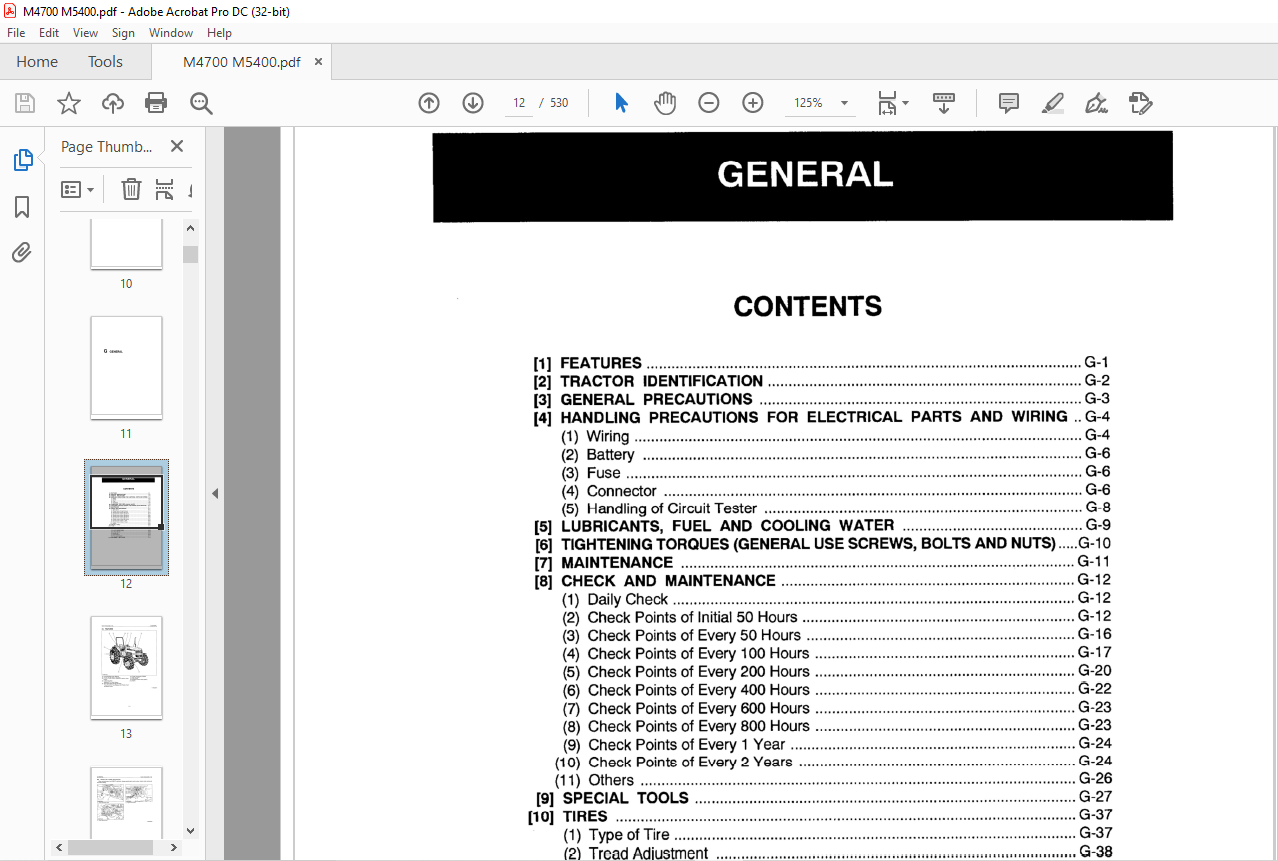Open the fit page width tool
The image size is (1278, 861).
click(886, 103)
